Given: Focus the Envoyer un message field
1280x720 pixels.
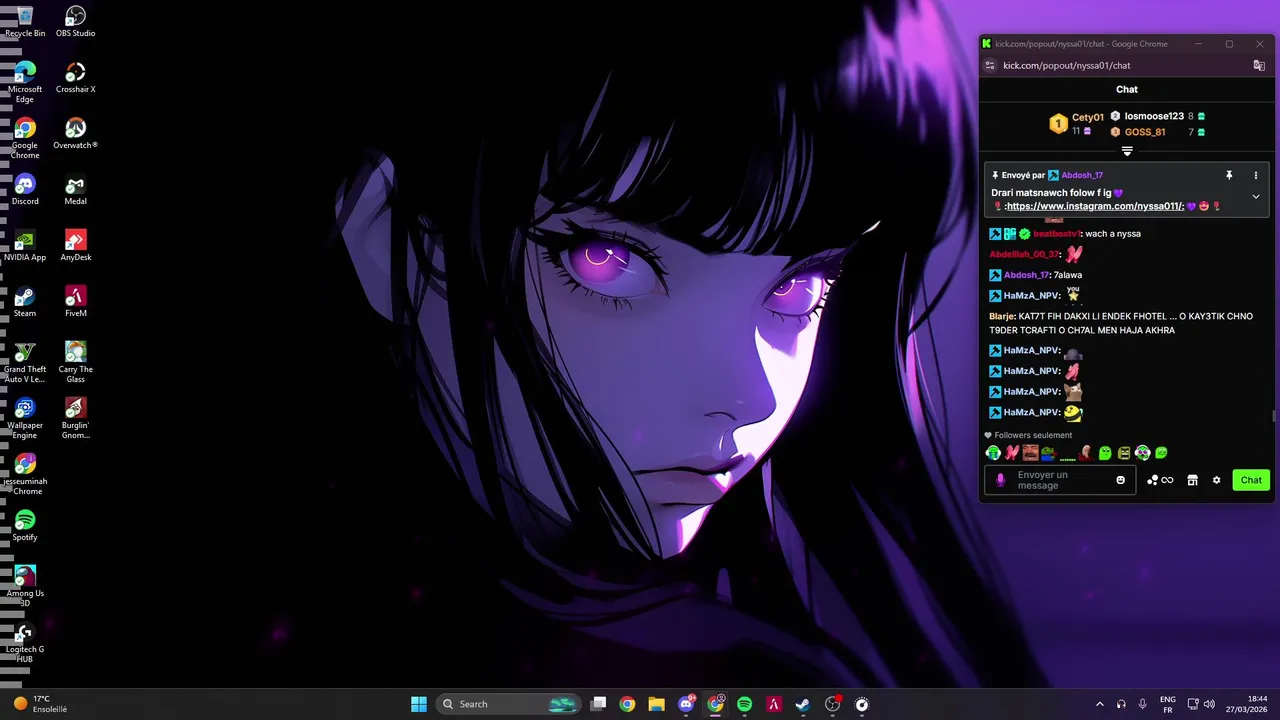Looking at the screenshot, I should [1060, 480].
